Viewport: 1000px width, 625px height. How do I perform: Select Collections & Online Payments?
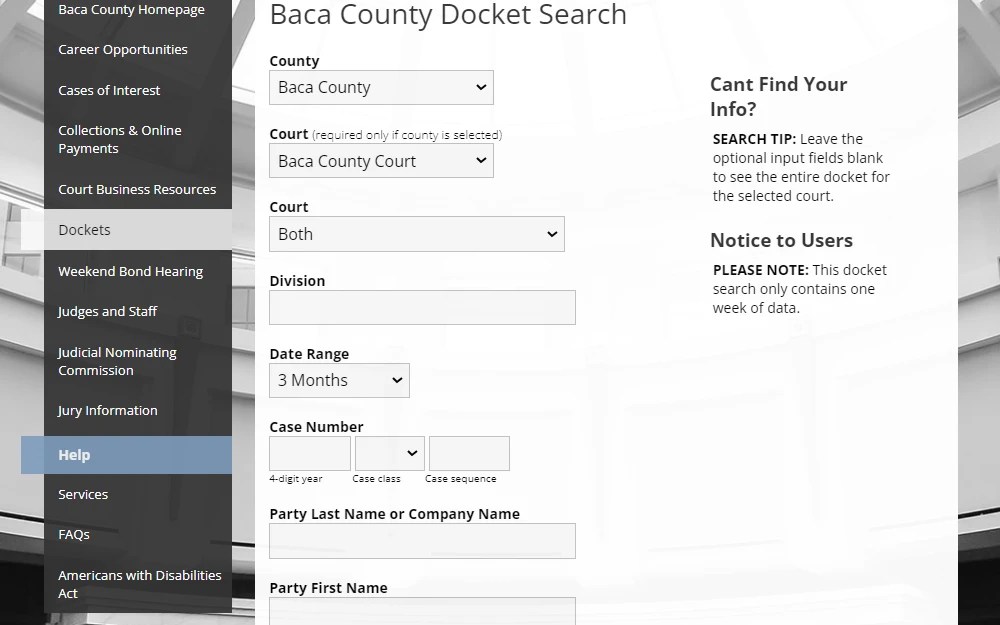click(x=120, y=139)
